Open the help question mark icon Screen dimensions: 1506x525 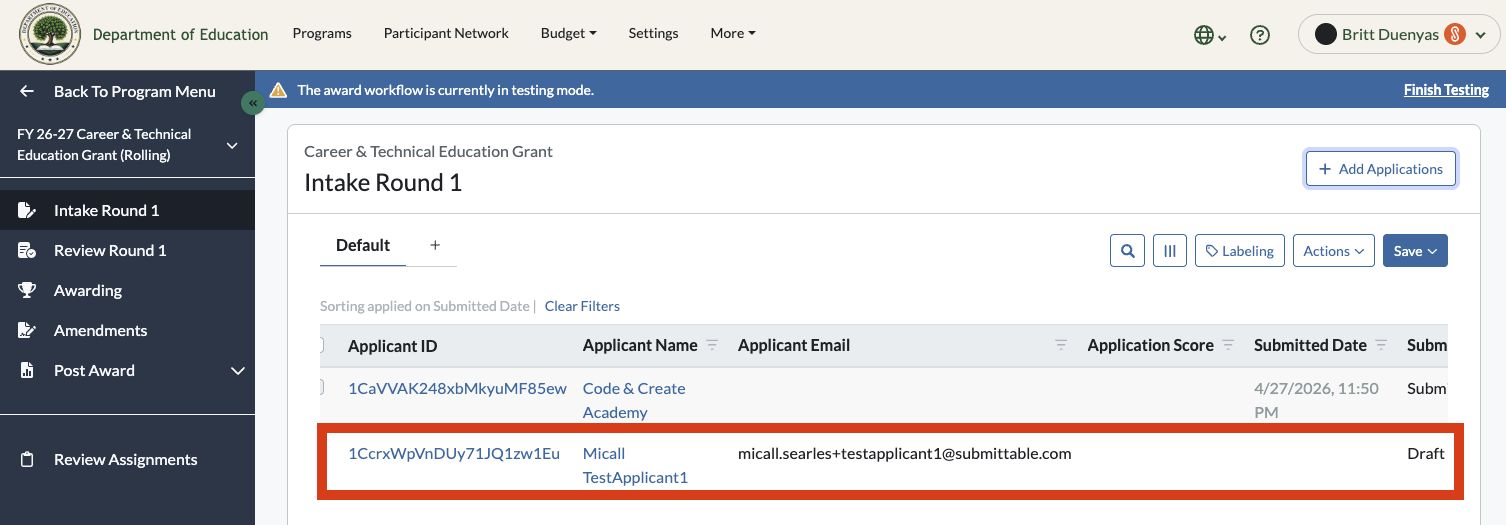click(x=1260, y=35)
